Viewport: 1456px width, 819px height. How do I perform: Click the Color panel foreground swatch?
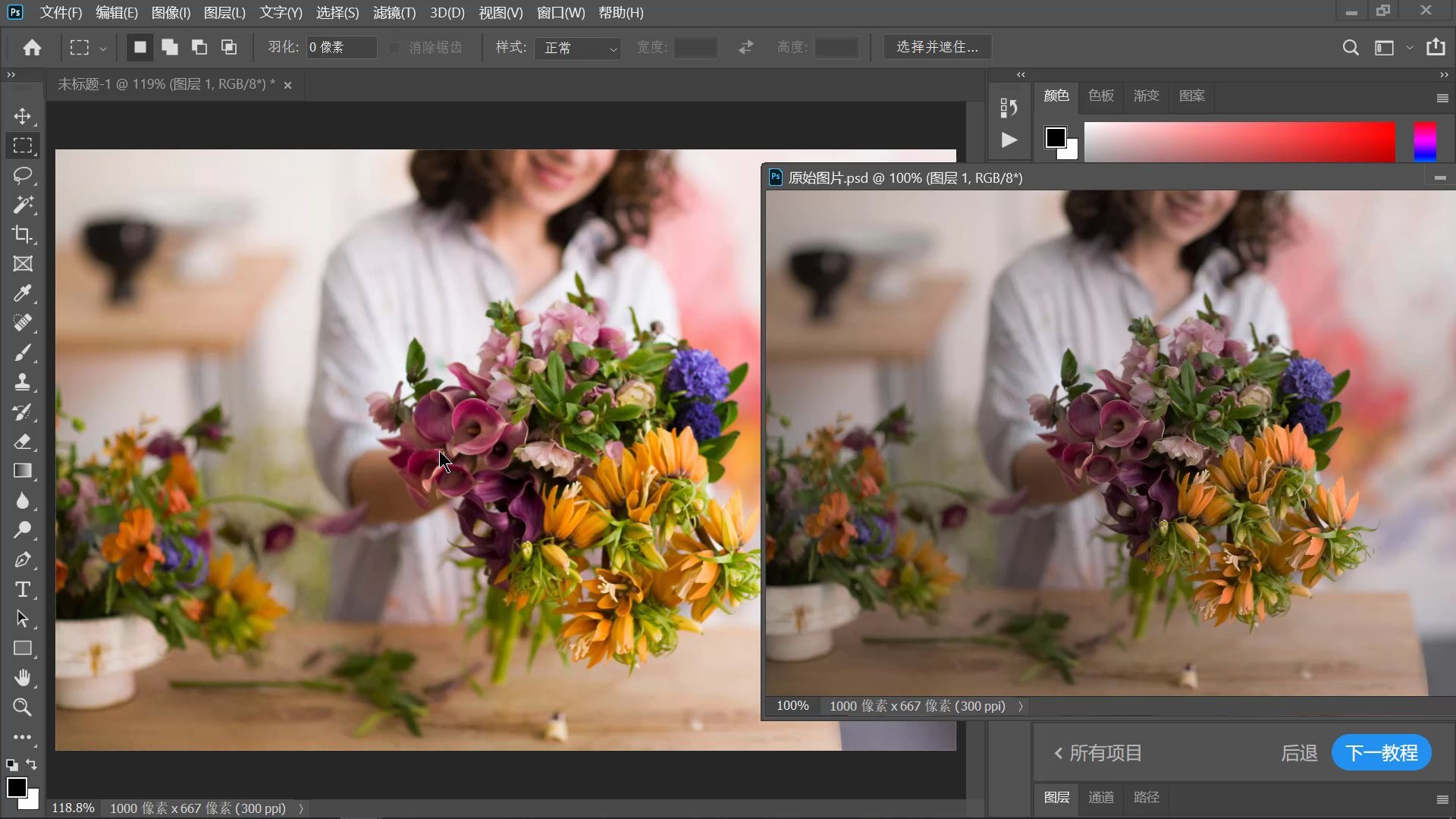click(x=1055, y=137)
